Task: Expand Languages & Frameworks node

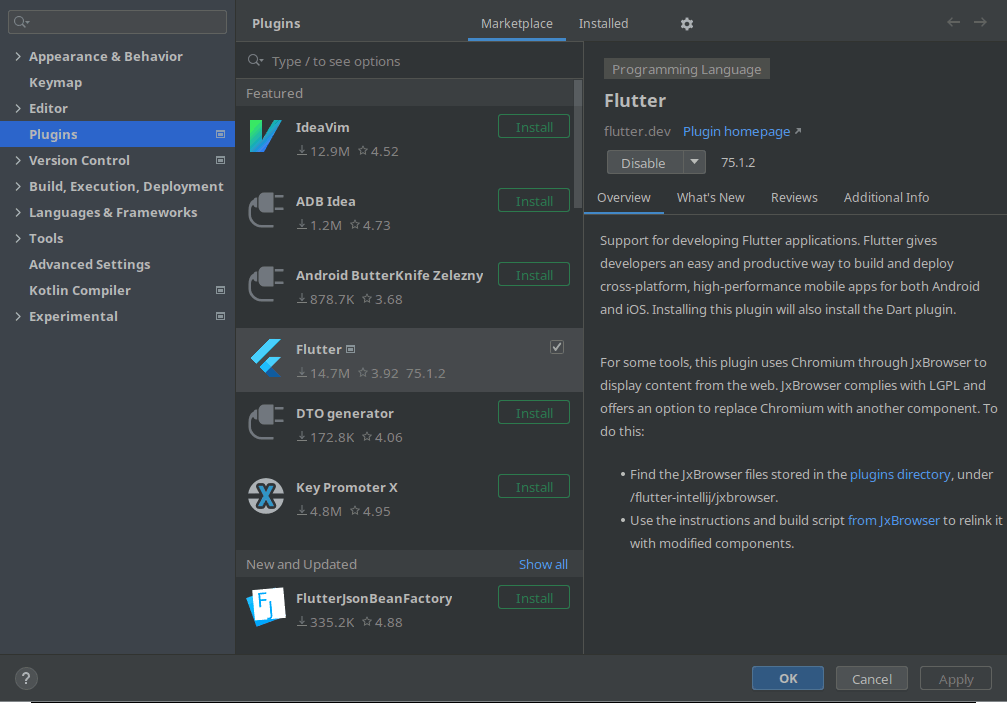Action: (x=18, y=213)
